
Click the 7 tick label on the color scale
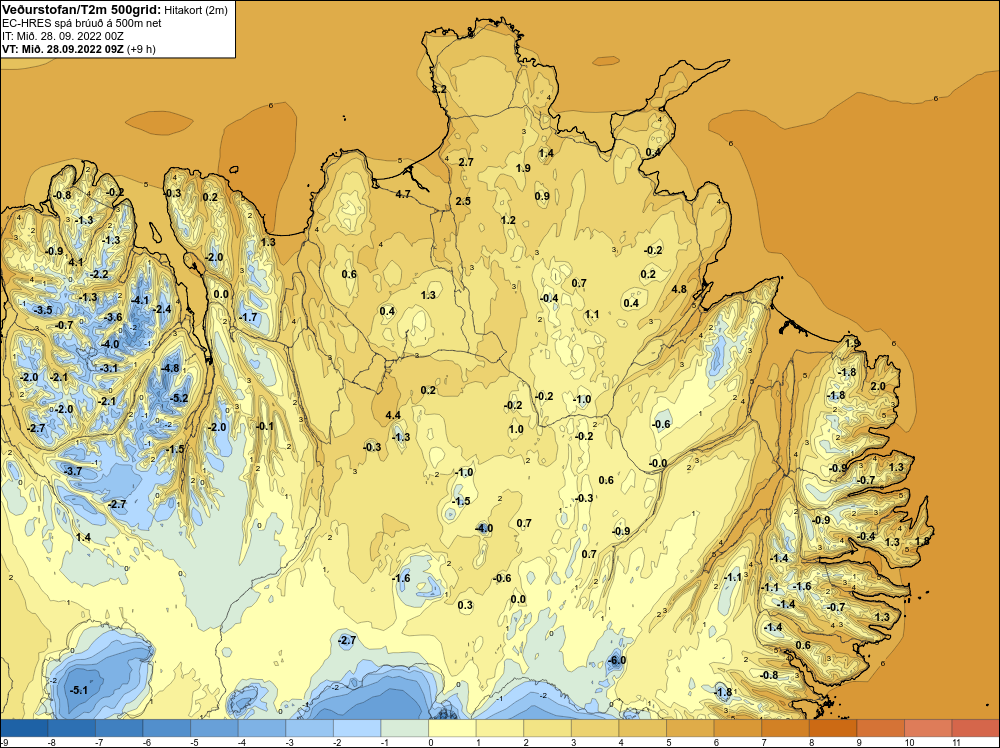pyautogui.click(x=764, y=742)
